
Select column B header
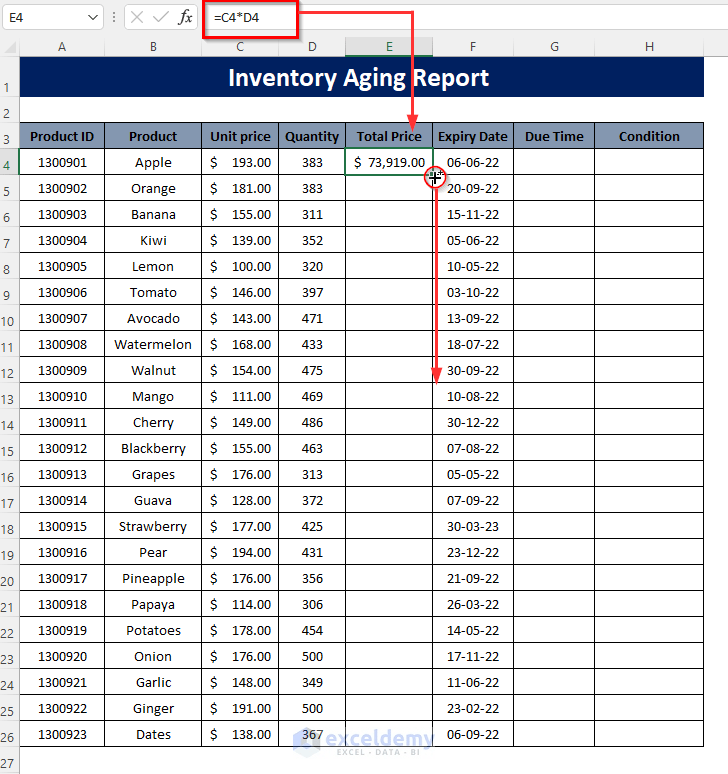tap(153, 47)
